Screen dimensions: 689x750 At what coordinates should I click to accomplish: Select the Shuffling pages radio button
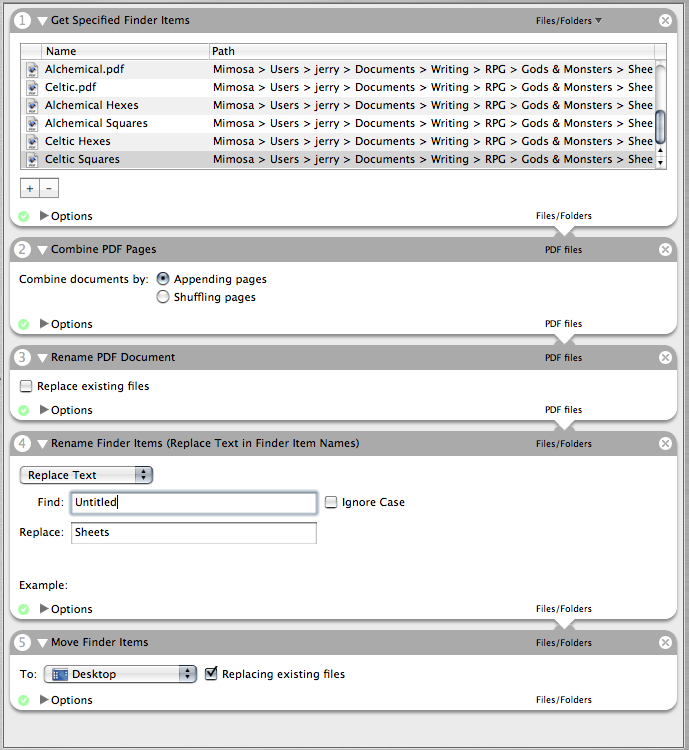pos(163,297)
